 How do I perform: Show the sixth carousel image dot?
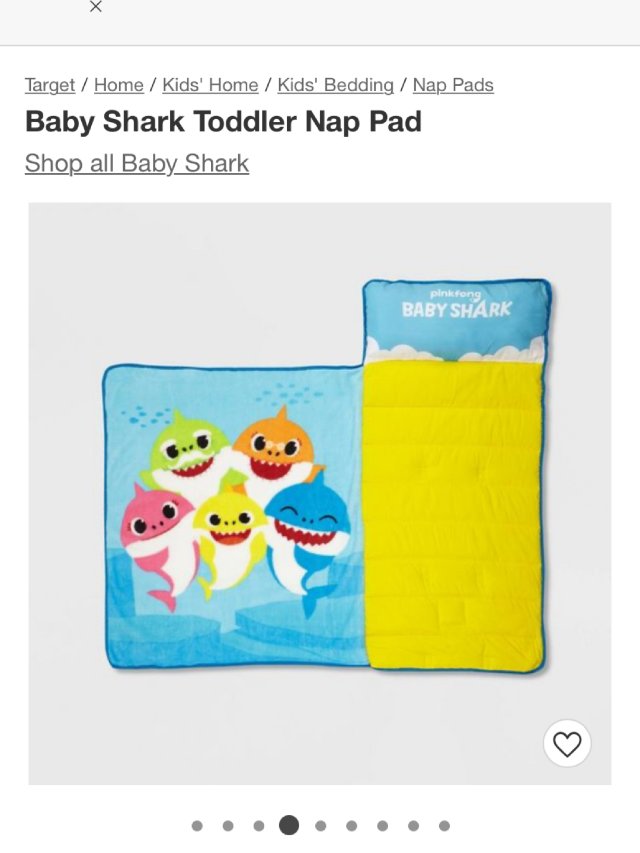pyautogui.click(x=352, y=826)
